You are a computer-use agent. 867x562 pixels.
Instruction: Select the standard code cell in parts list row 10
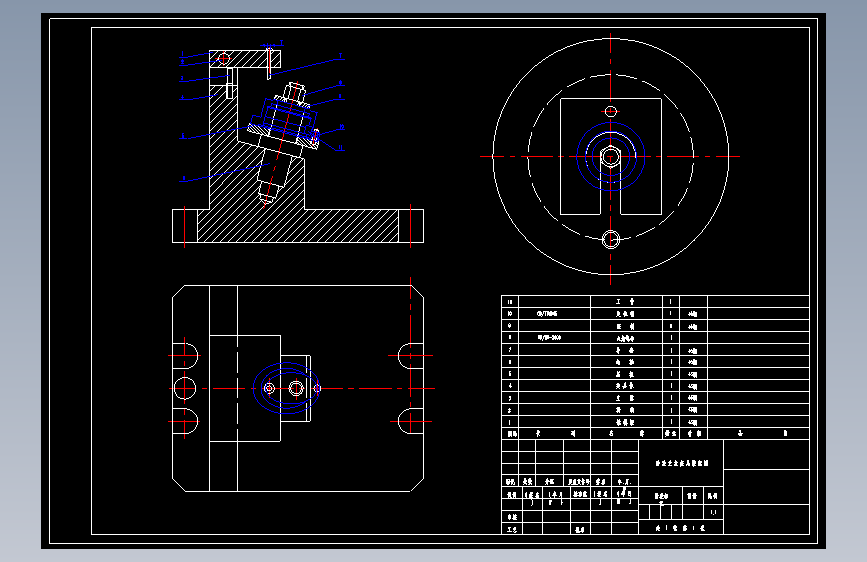coord(555,314)
